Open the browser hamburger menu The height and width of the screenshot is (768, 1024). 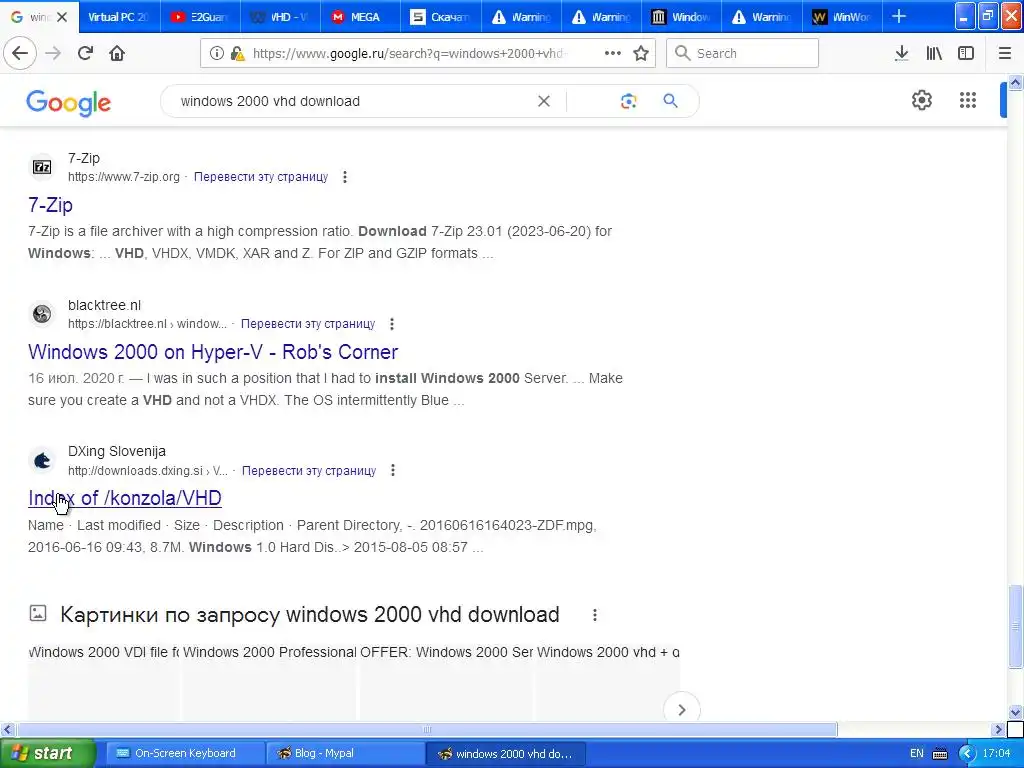(x=1005, y=54)
